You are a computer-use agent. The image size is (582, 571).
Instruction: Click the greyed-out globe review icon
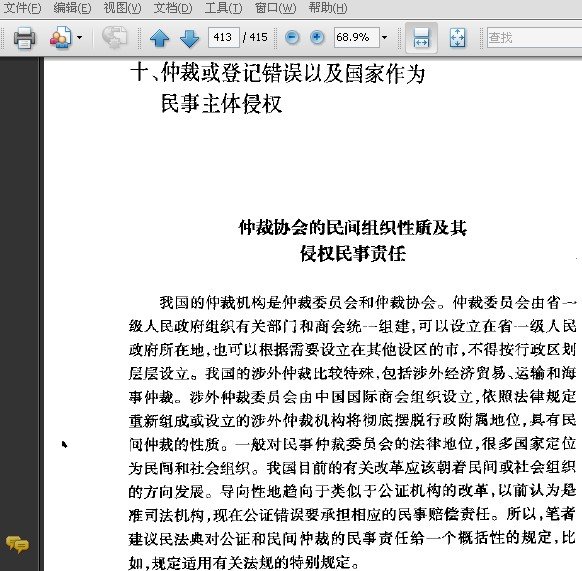click(114, 37)
